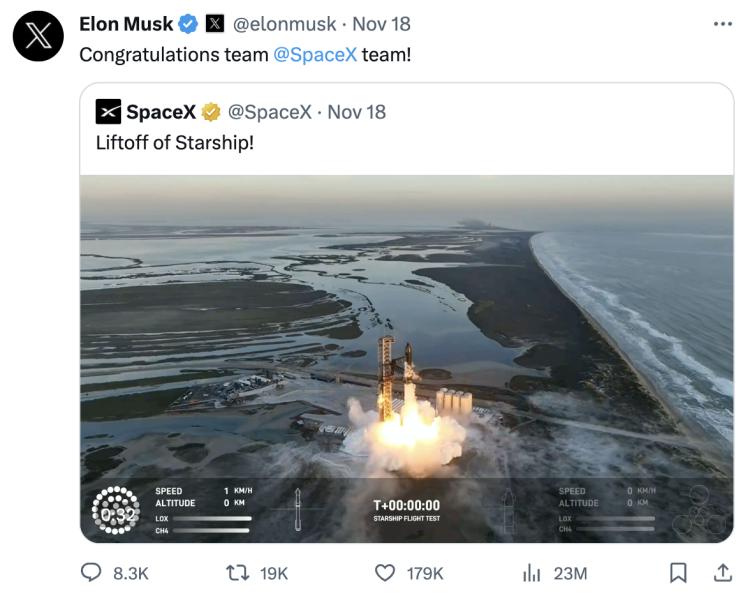Image resolution: width=750 pixels, height=596 pixels.
Task: View post analytics showing 23M views
Action: point(532,572)
